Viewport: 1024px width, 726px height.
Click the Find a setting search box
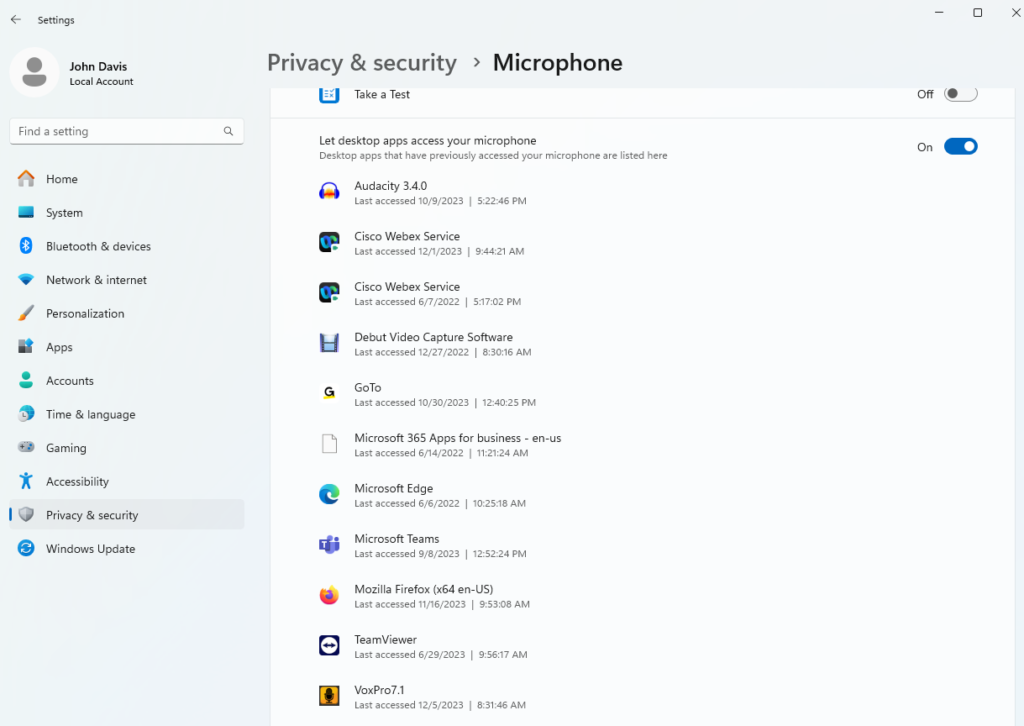115,131
